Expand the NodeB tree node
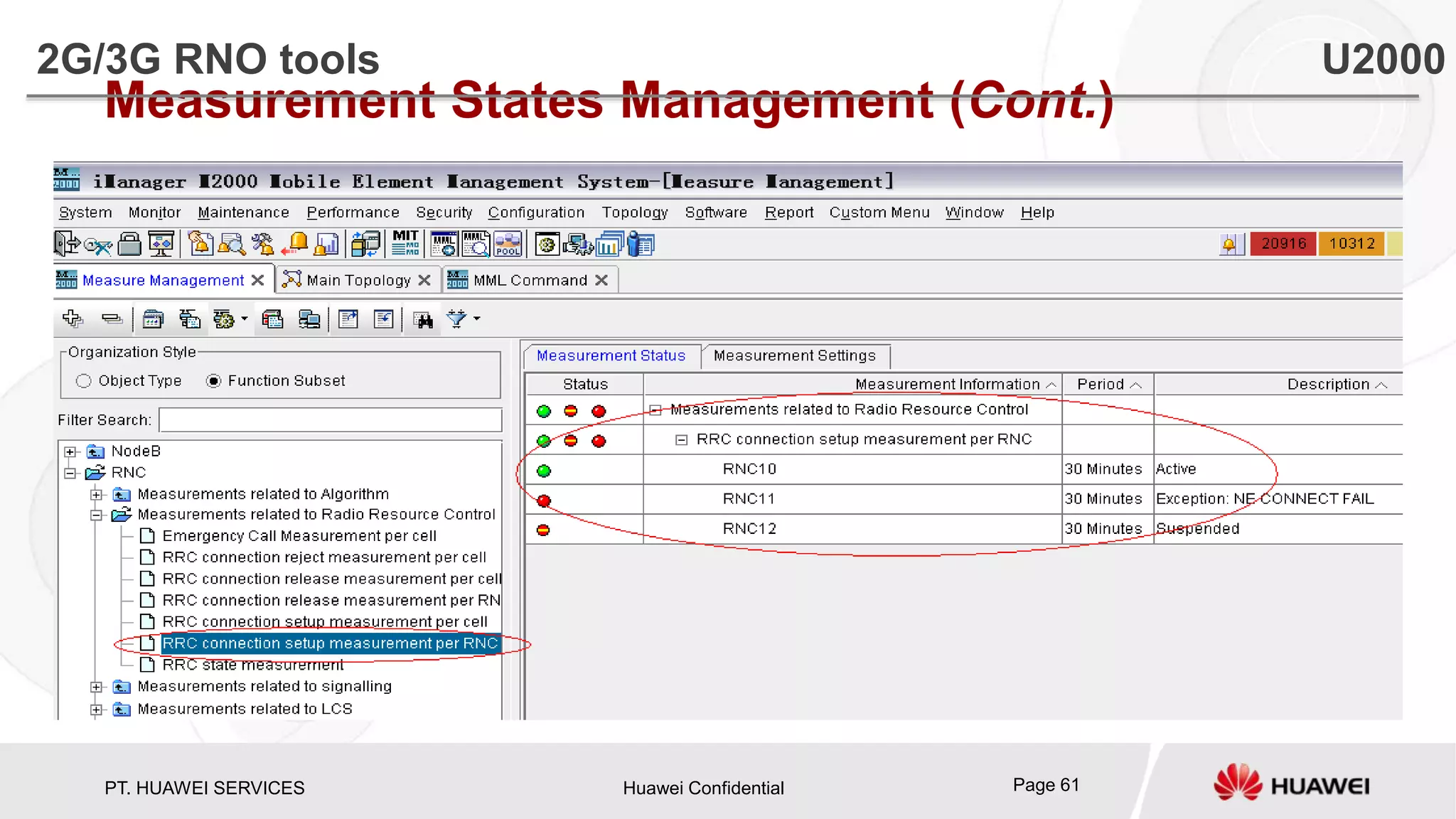The height and width of the screenshot is (819, 1456). (x=70, y=452)
